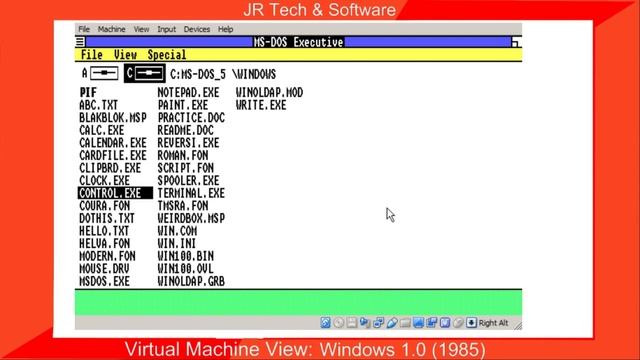
Task: Select PRACTICE.DOC file
Action: tap(191, 118)
